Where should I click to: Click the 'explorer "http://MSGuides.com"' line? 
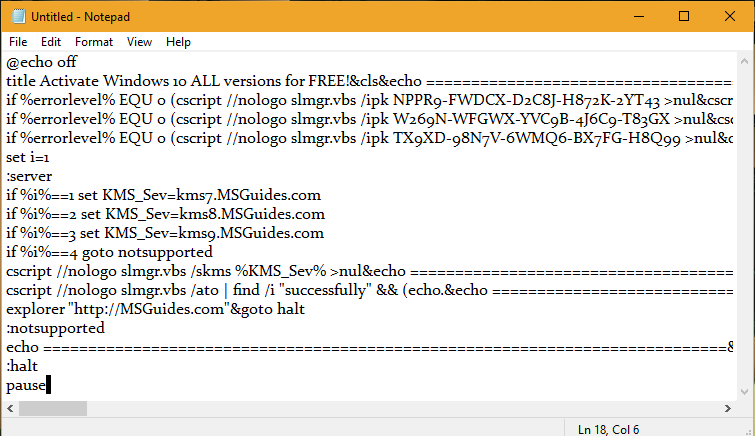pyautogui.click(x=155, y=309)
